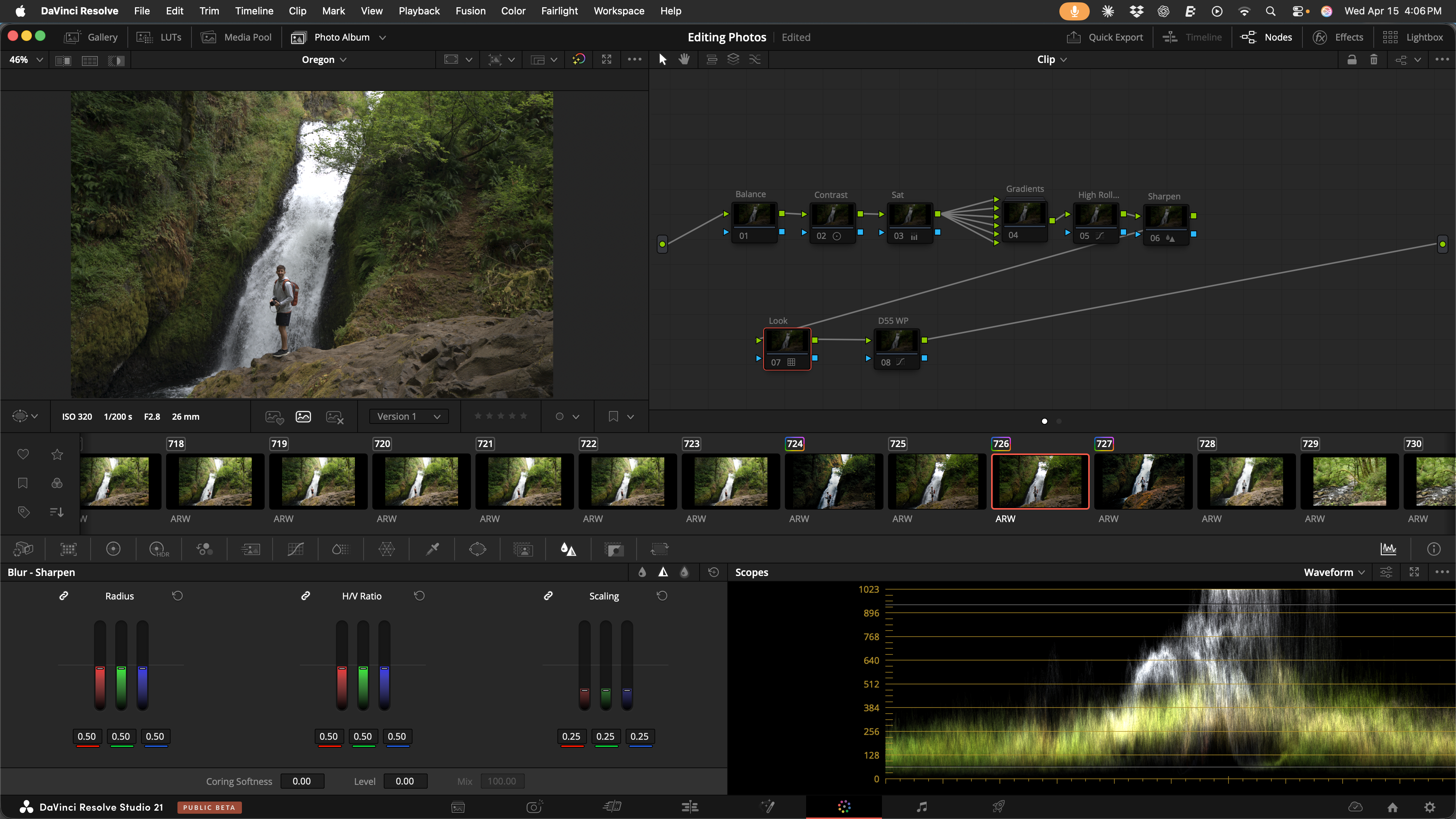
Task: Click the heart favorite icon in album sidebar
Action: (x=23, y=454)
